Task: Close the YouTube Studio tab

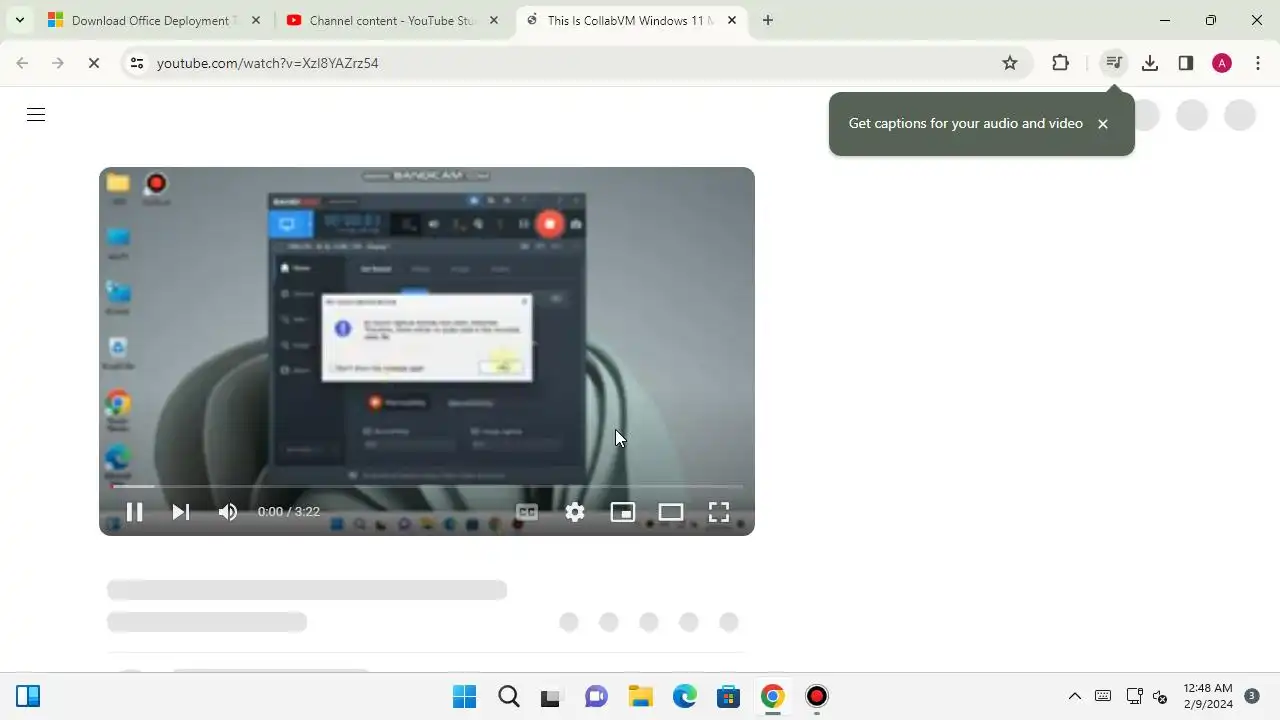Action: coord(494,20)
